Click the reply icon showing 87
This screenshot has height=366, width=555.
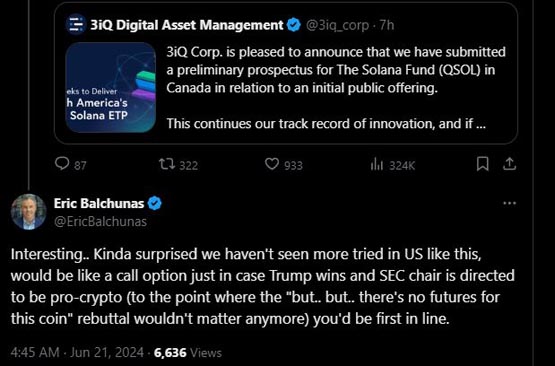point(62,164)
